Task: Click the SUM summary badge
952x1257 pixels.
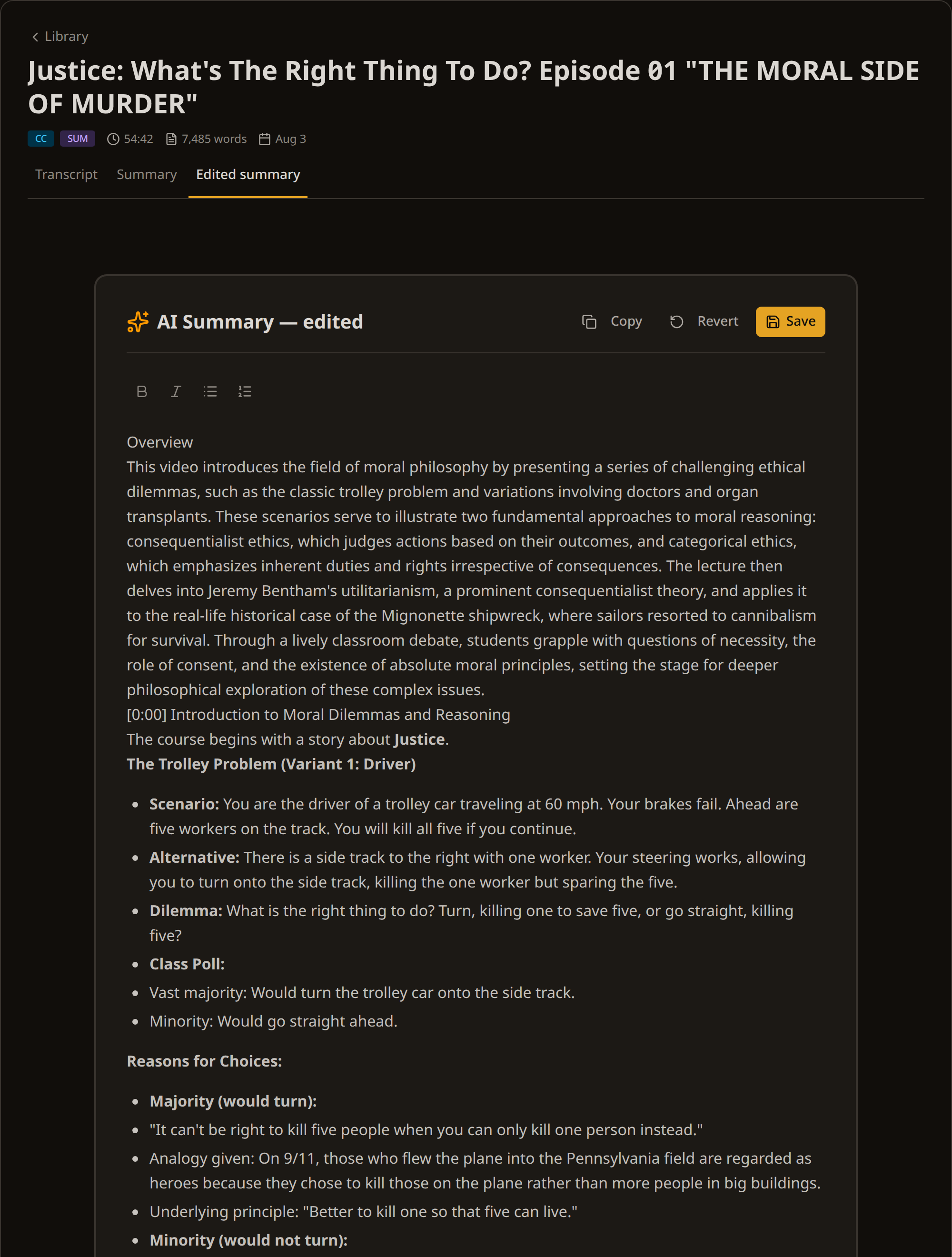Action: pos(78,139)
